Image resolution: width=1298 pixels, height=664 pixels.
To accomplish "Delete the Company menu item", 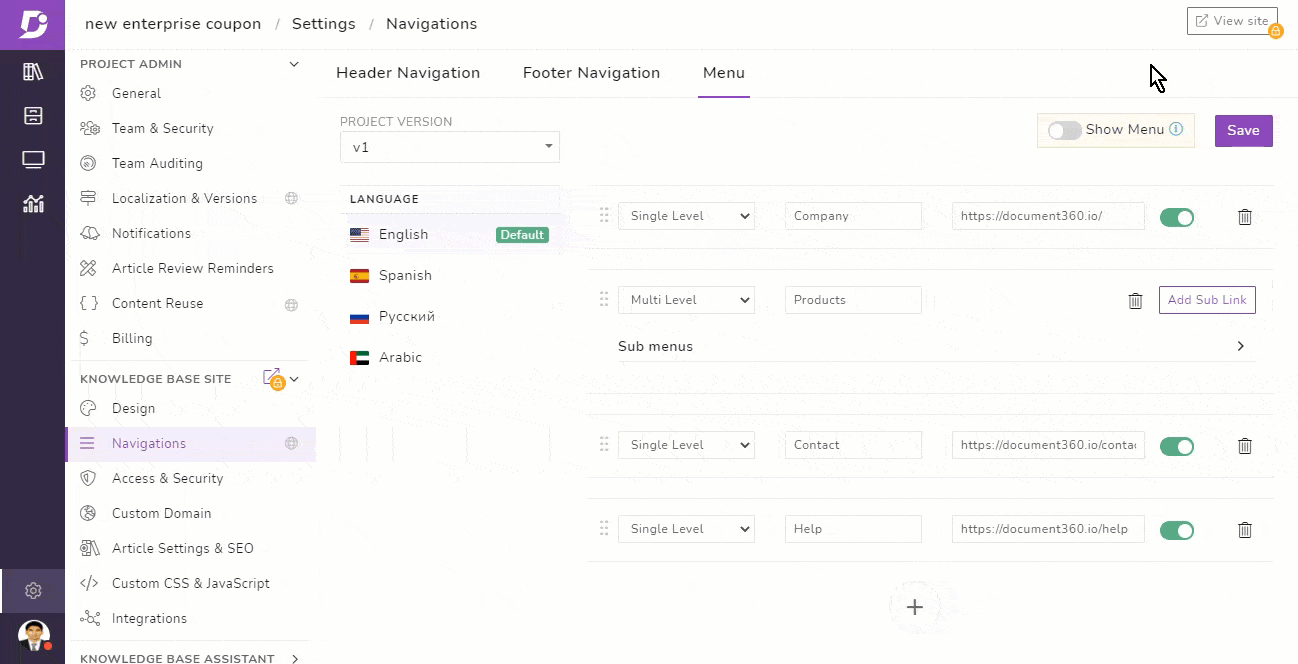I will tap(1244, 216).
